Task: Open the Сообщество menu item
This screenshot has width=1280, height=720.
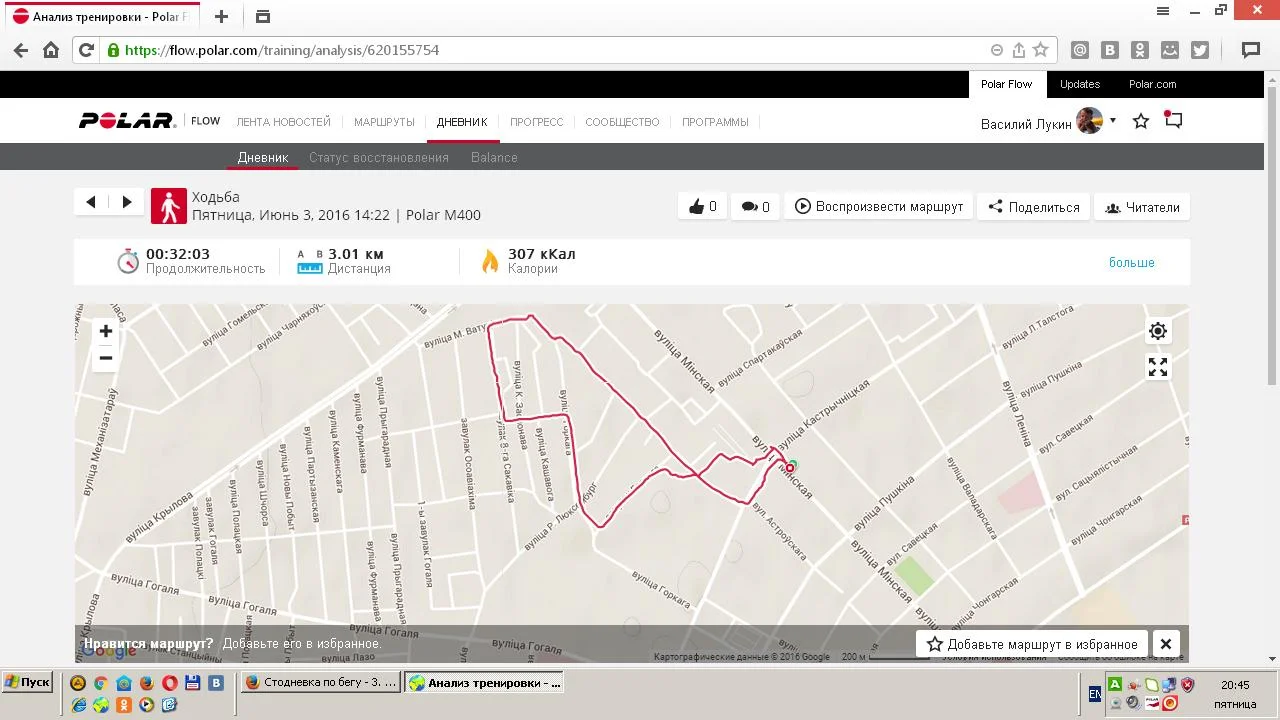Action: tap(623, 122)
